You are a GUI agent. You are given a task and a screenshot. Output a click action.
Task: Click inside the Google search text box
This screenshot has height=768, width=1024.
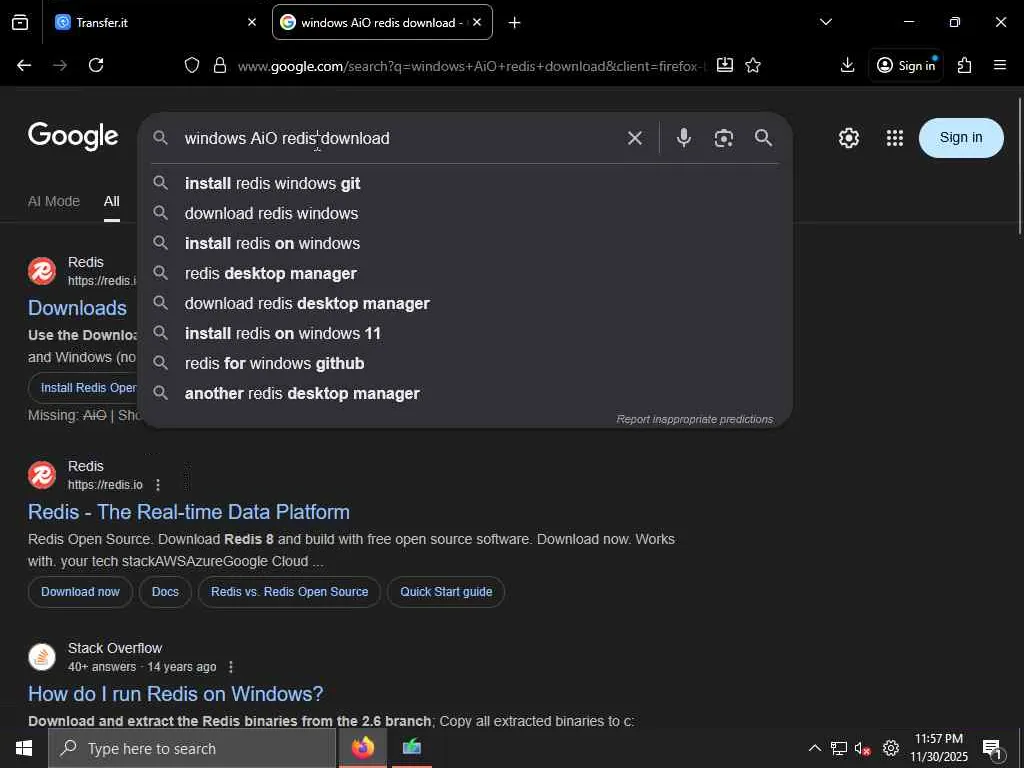tap(398, 138)
